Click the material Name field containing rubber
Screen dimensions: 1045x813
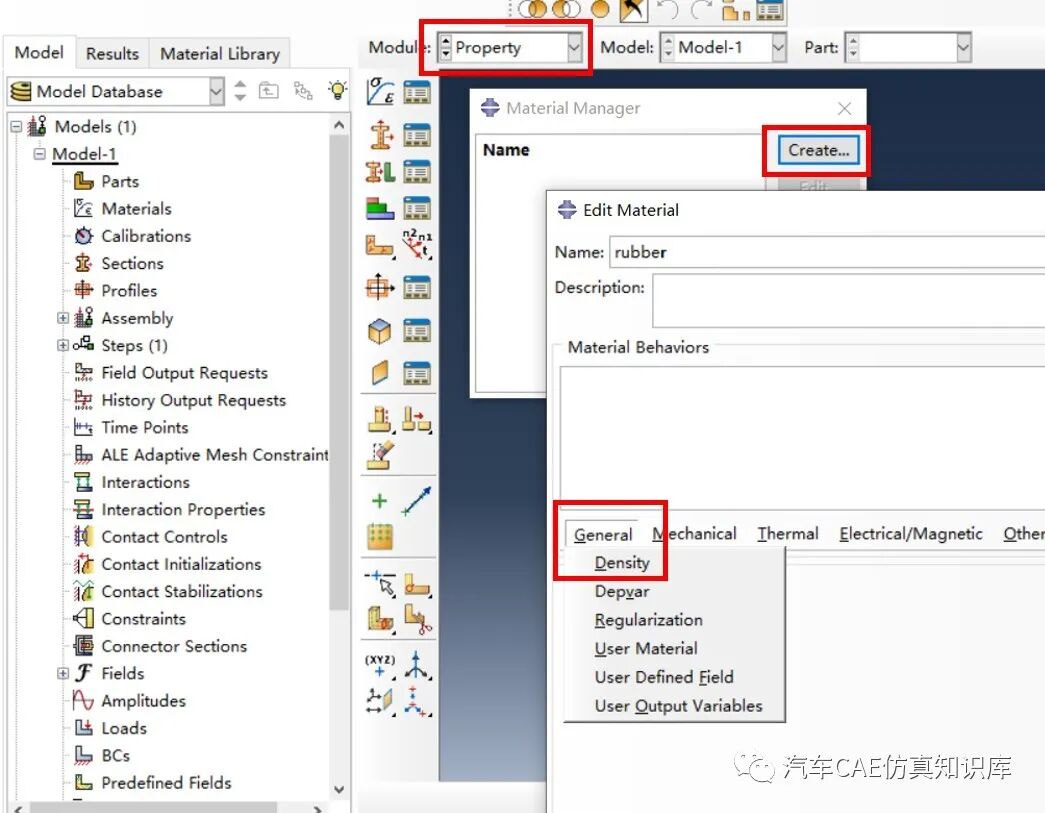point(827,252)
